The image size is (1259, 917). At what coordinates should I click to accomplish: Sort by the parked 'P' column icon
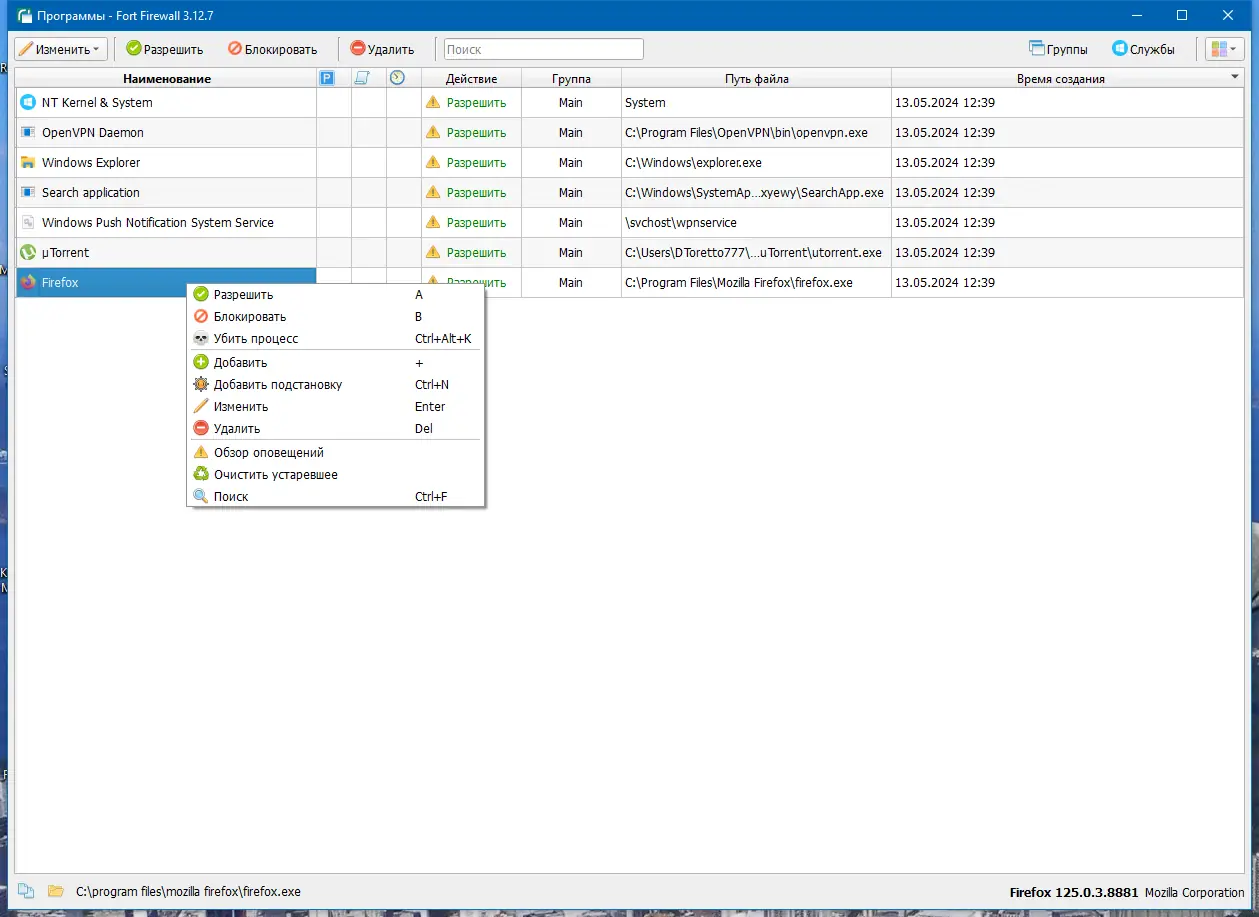(x=326, y=78)
